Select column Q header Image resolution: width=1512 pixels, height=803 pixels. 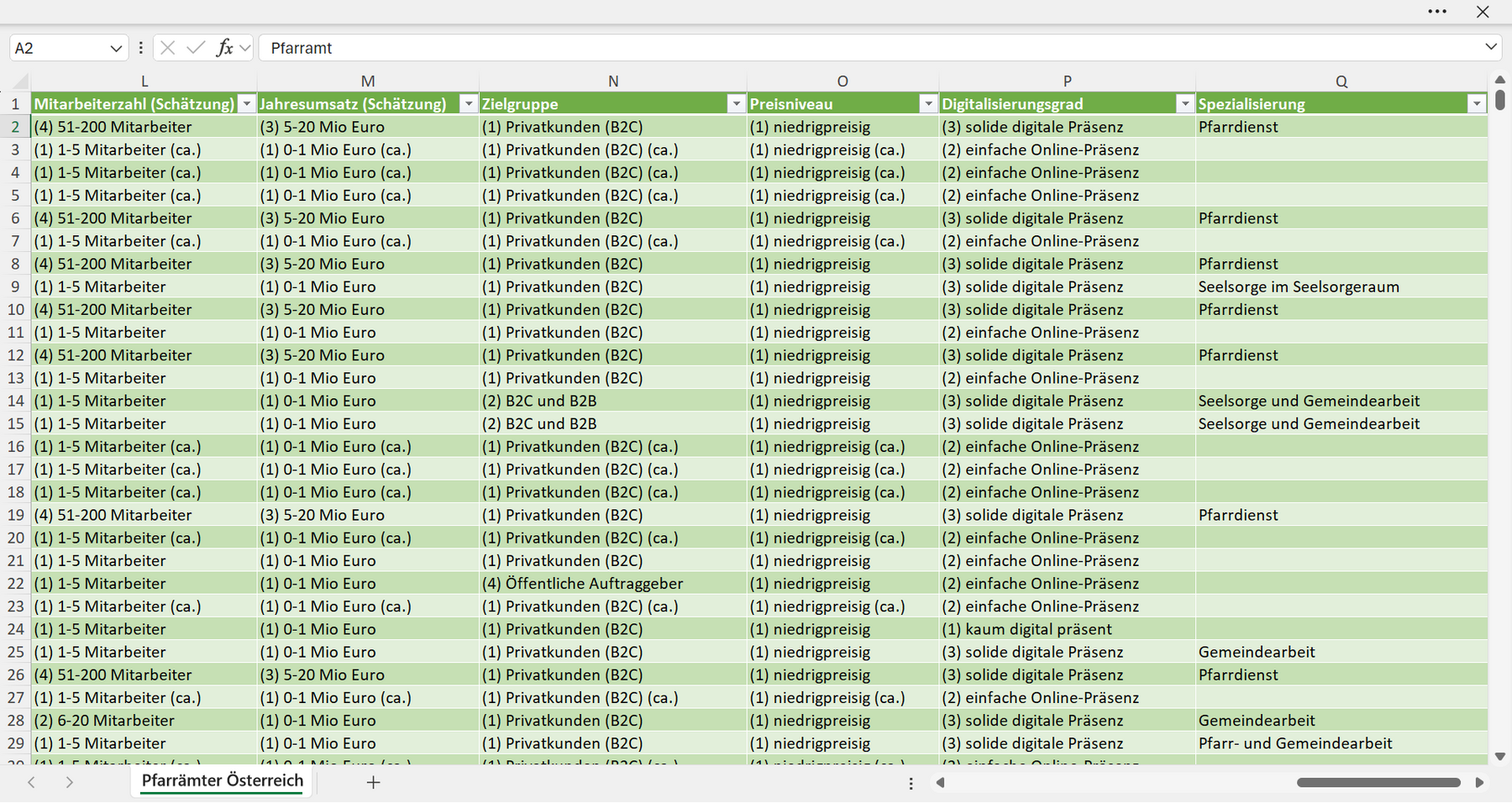point(1341,81)
